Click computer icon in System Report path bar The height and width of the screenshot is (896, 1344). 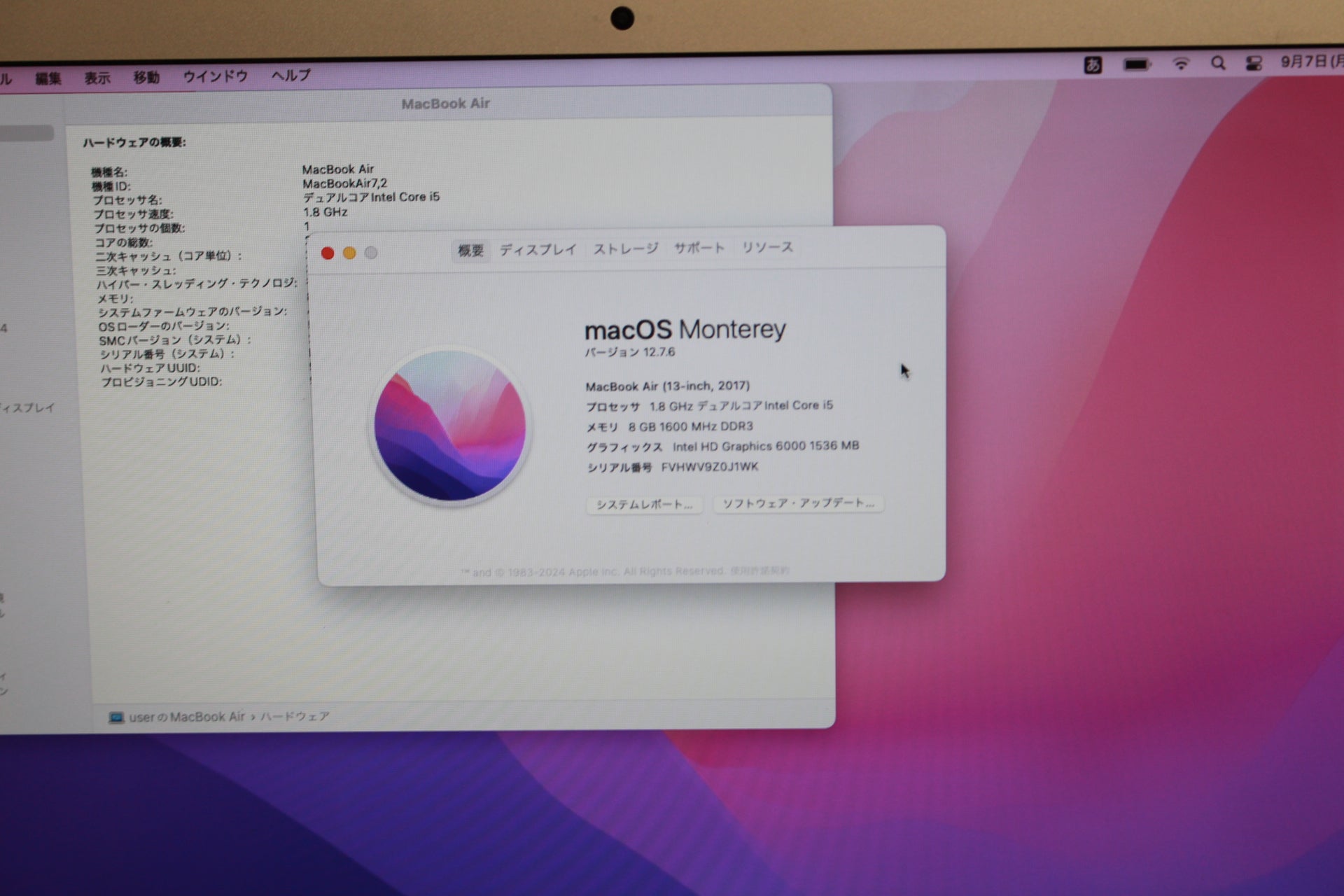coord(116,717)
